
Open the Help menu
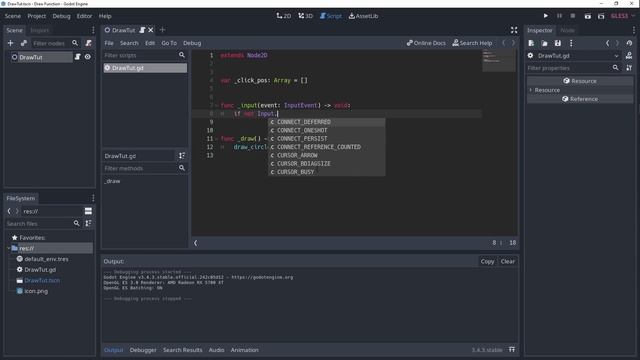coord(105,16)
